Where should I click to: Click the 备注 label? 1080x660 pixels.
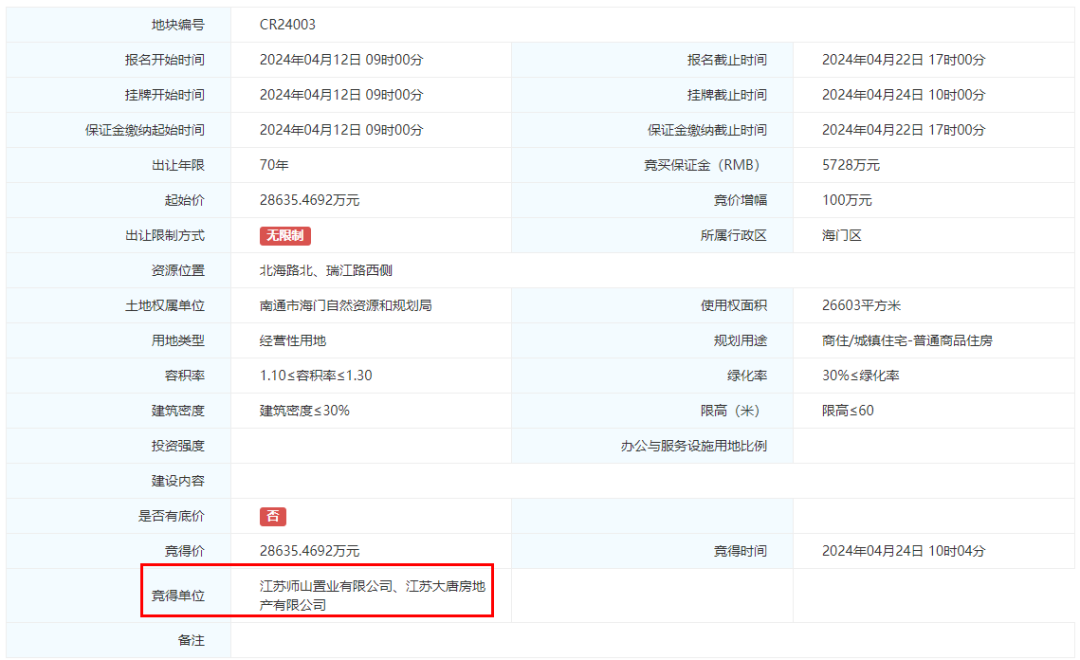tap(191, 641)
